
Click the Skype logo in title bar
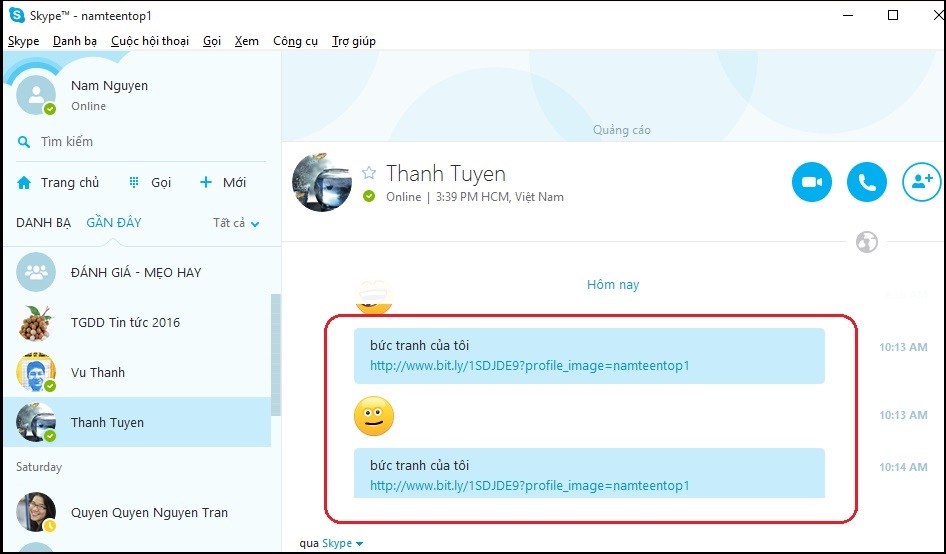16,15
